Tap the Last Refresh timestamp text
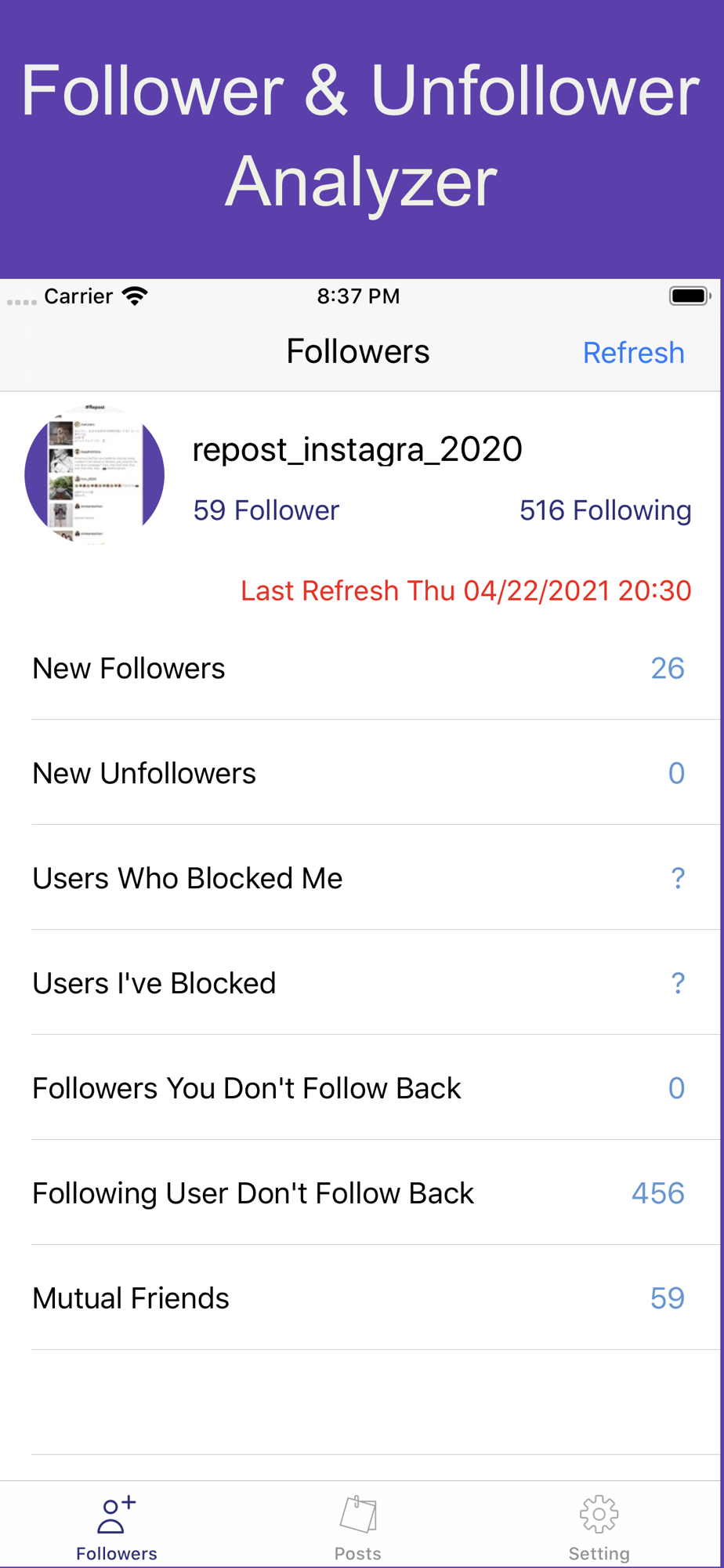This screenshot has height=1568, width=724. click(x=466, y=590)
